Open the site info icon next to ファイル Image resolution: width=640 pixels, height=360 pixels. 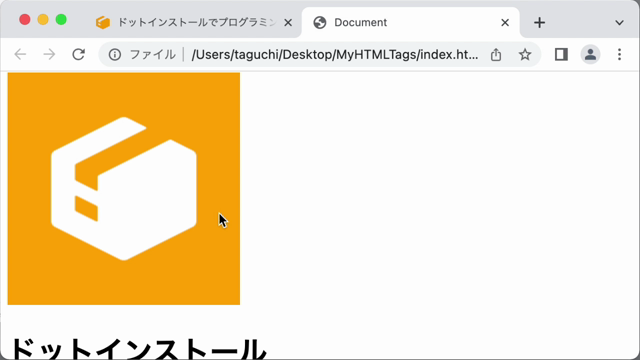pos(115,54)
